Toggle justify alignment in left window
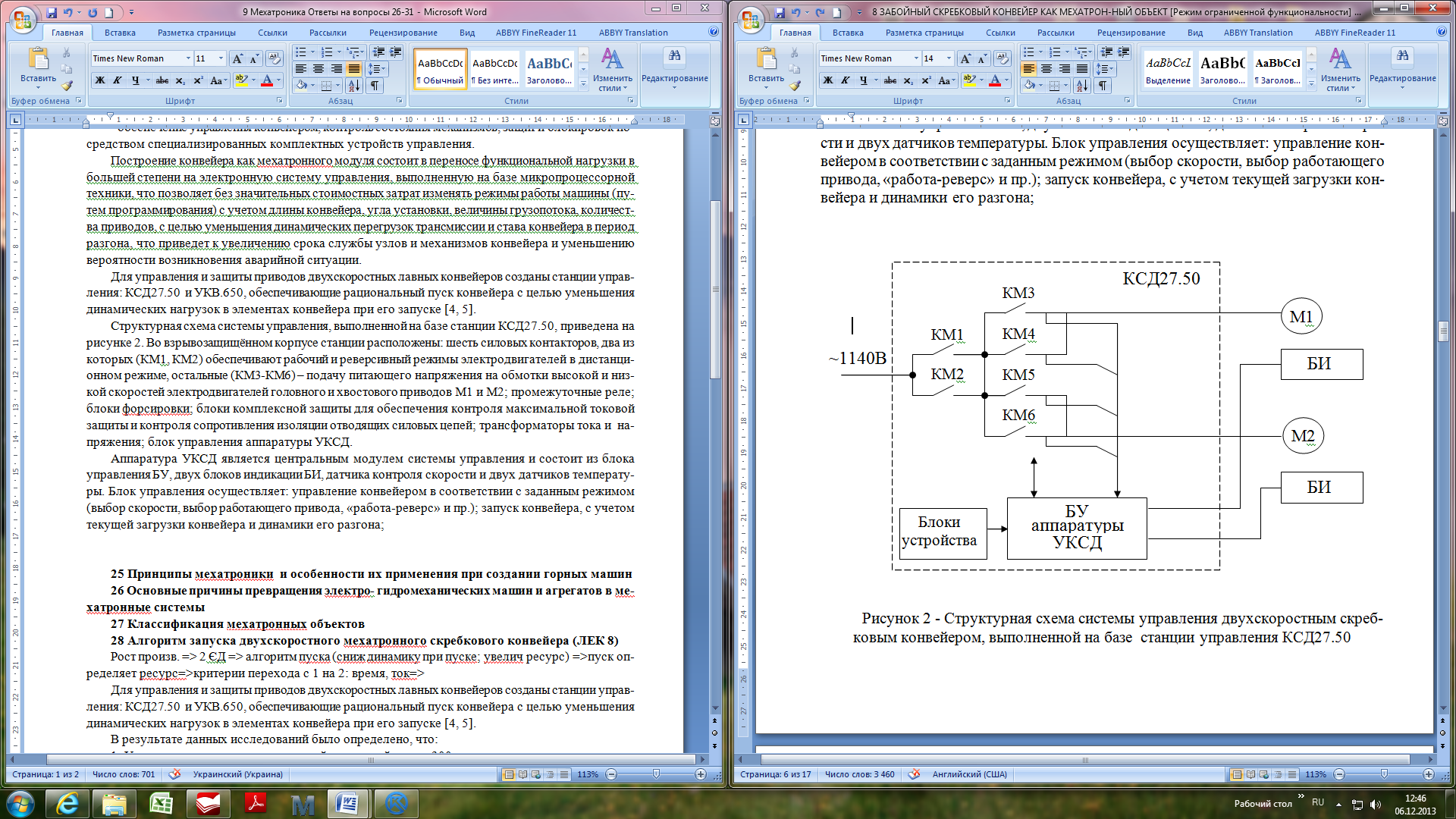Screen dimensions: 1456x819 point(353,69)
